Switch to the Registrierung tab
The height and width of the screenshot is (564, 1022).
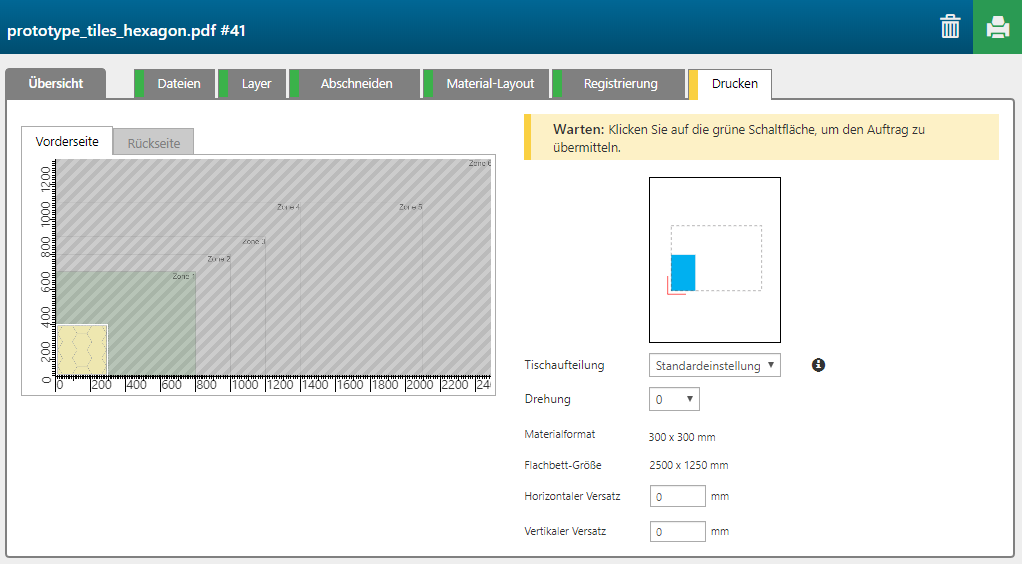(x=620, y=84)
